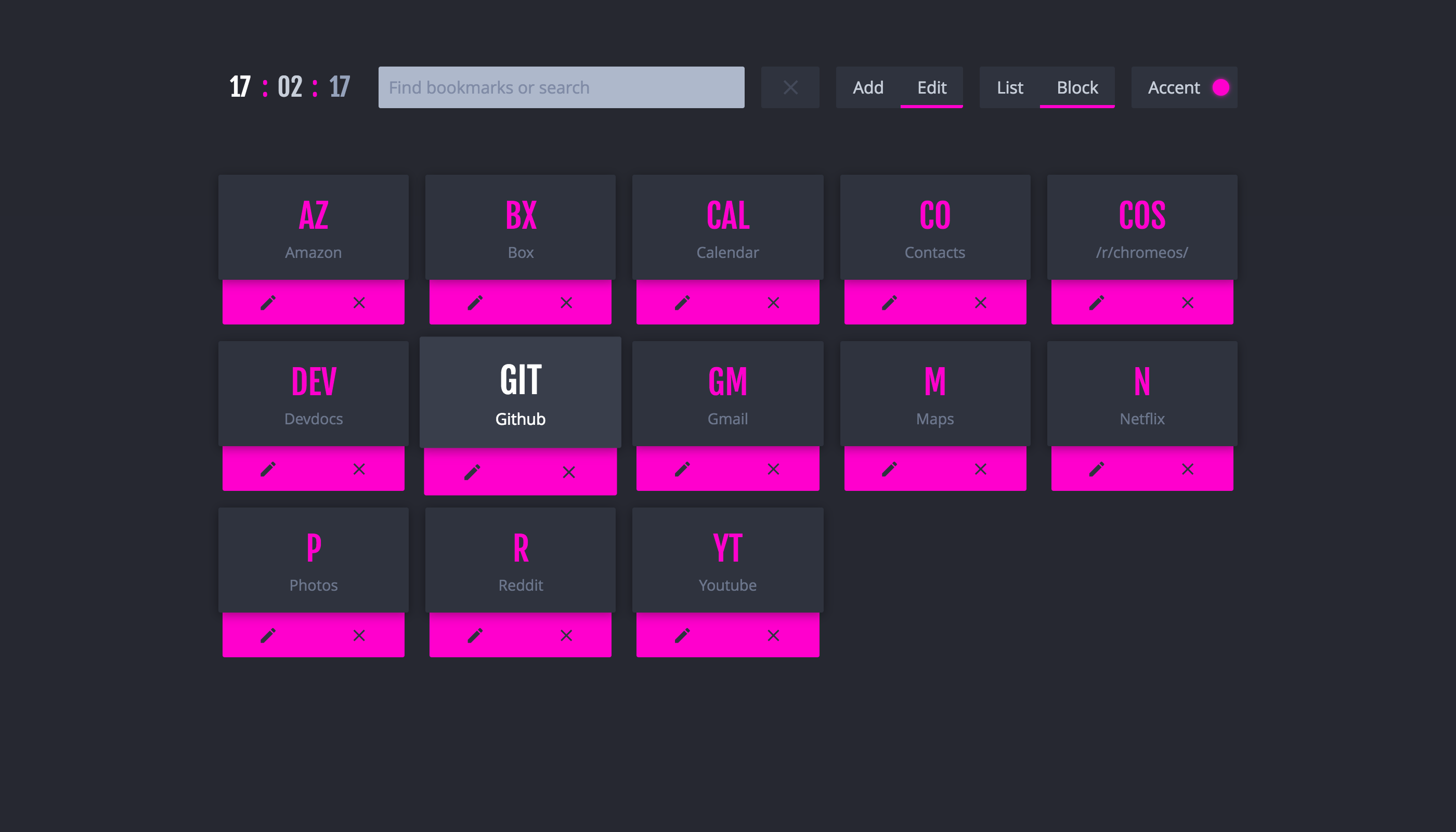The width and height of the screenshot is (1456, 832).
Task: Switch to List view
Action: pos(1009,87)
